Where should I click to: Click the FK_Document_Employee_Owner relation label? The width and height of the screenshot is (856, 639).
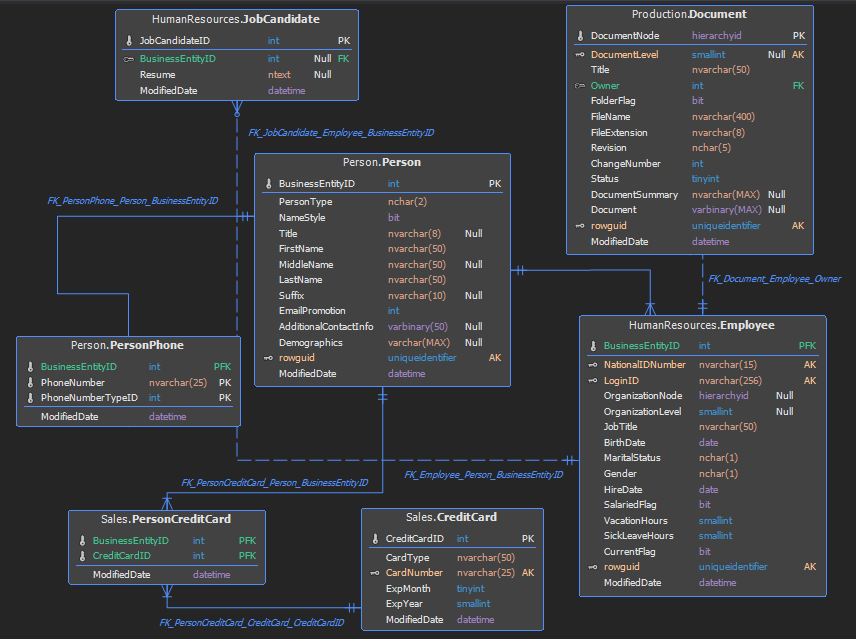coord(775,279)
